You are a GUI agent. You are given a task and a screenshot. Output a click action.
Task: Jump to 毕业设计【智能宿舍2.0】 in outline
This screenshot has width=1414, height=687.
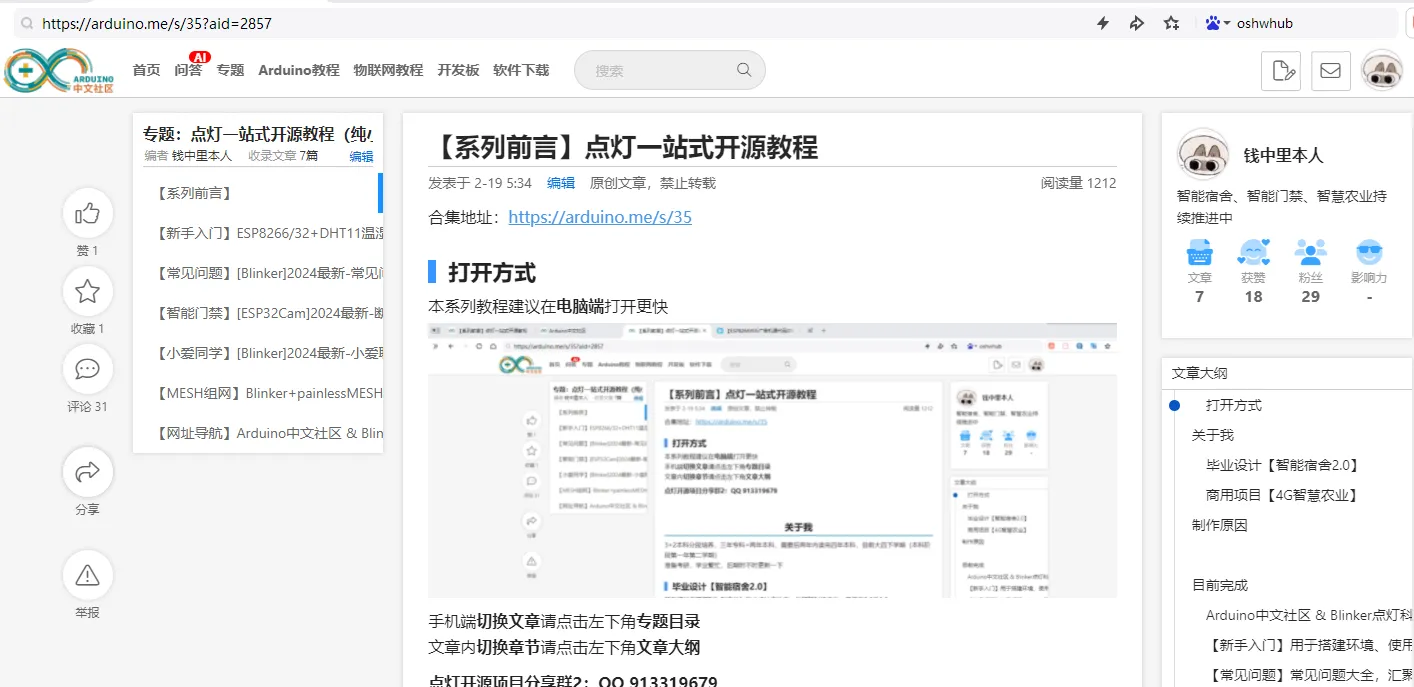(1283, 465)
